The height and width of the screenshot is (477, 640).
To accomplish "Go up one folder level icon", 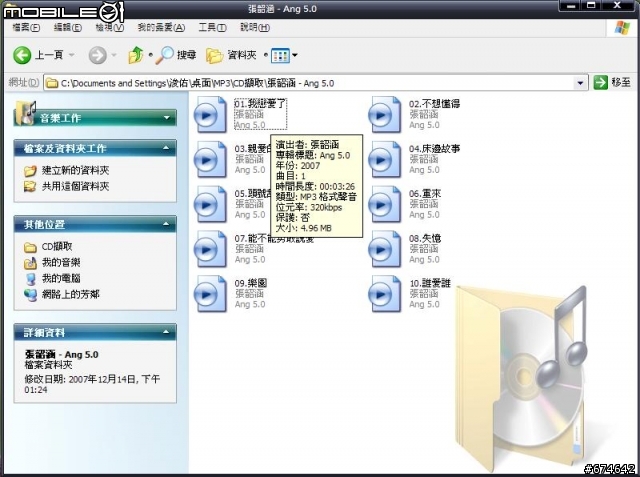I will tap(136, 55).
